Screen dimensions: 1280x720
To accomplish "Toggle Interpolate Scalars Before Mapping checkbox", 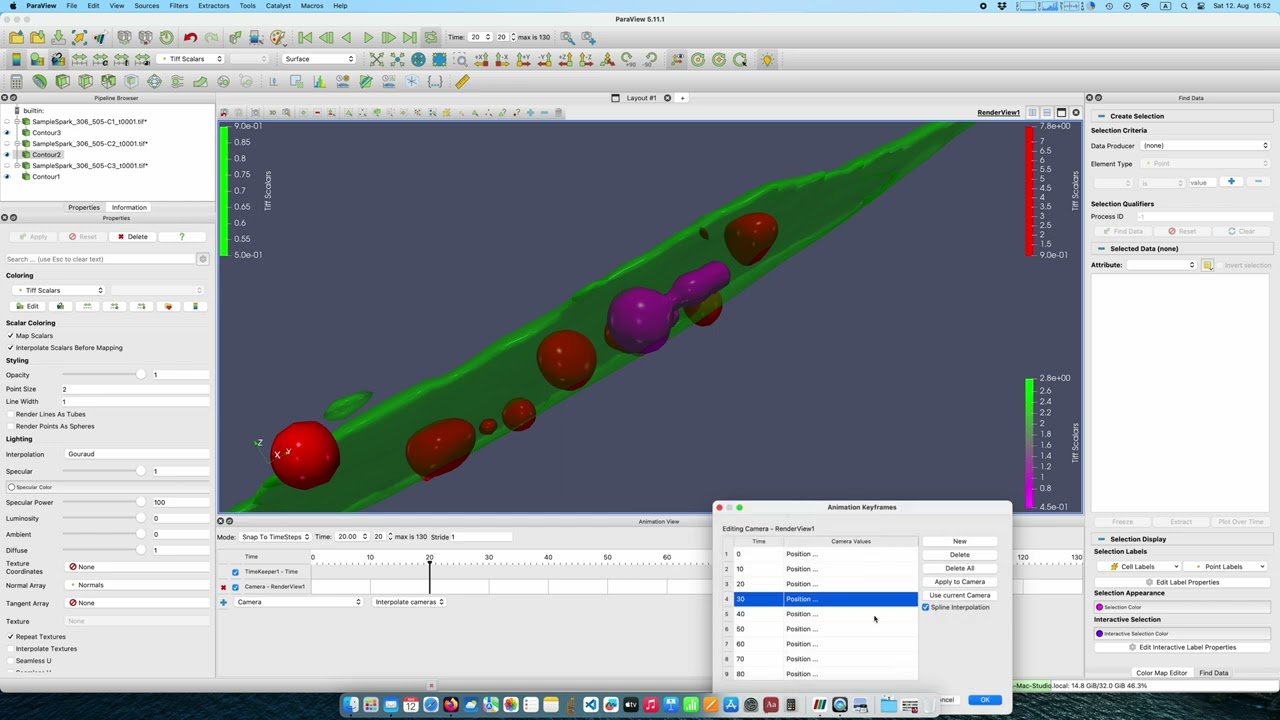I will [11, 347].
